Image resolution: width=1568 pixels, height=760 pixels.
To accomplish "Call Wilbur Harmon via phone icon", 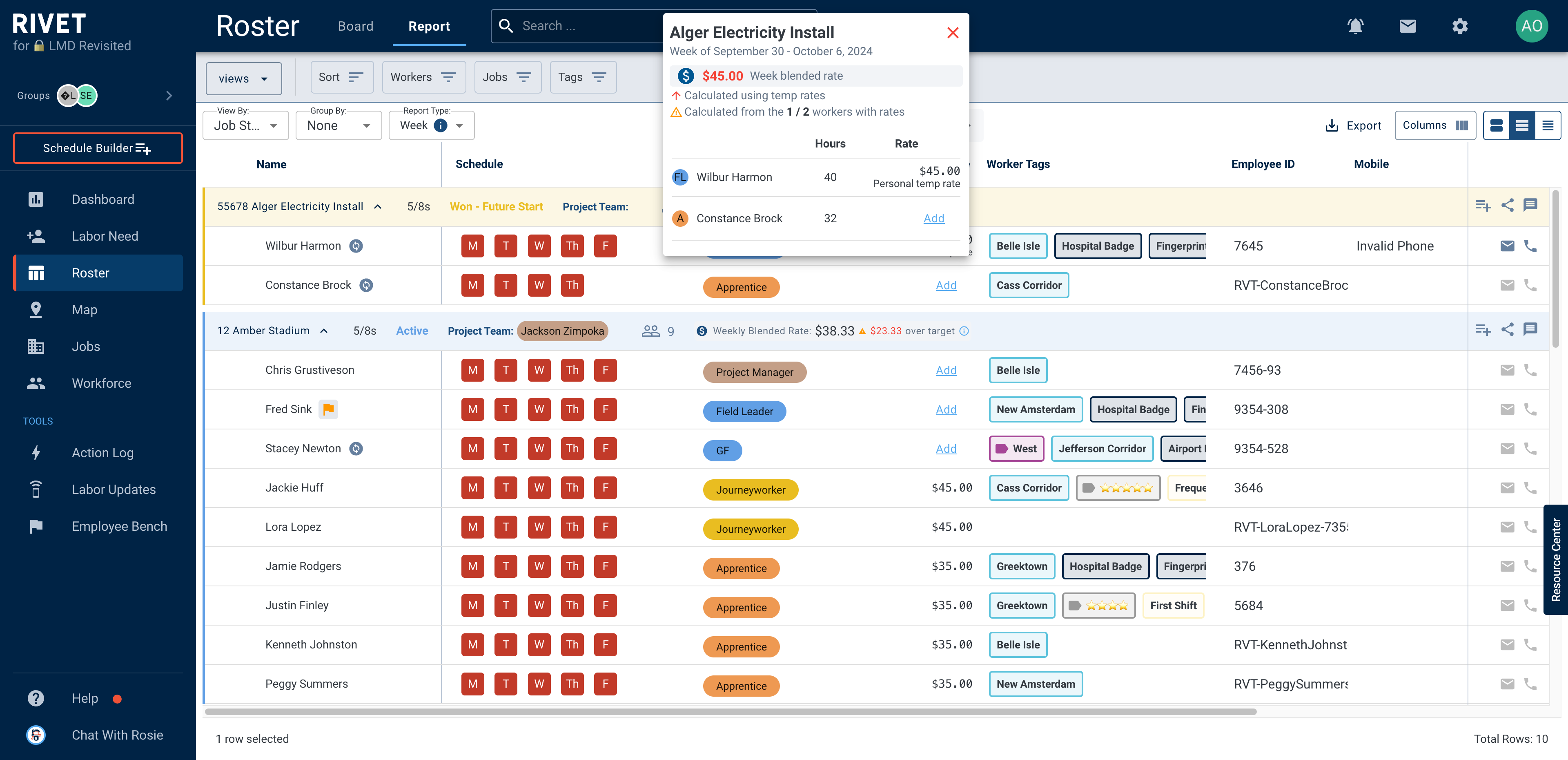I will [x=1530, y=246].
